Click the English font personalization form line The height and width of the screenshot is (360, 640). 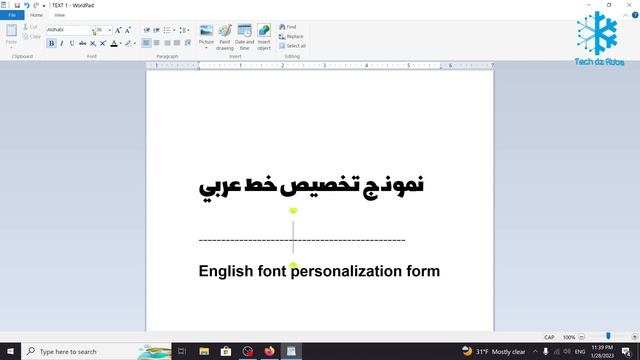pos(319,271)
